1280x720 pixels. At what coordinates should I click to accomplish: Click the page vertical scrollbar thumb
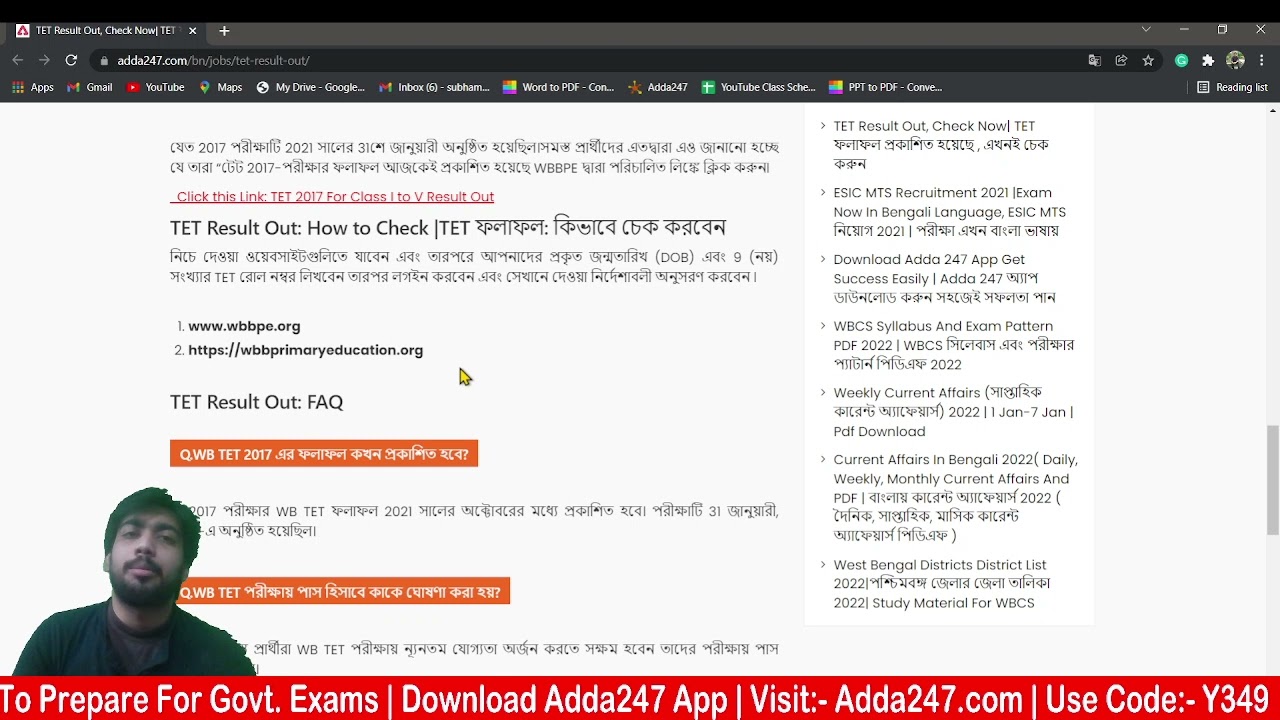(1272, 481)
